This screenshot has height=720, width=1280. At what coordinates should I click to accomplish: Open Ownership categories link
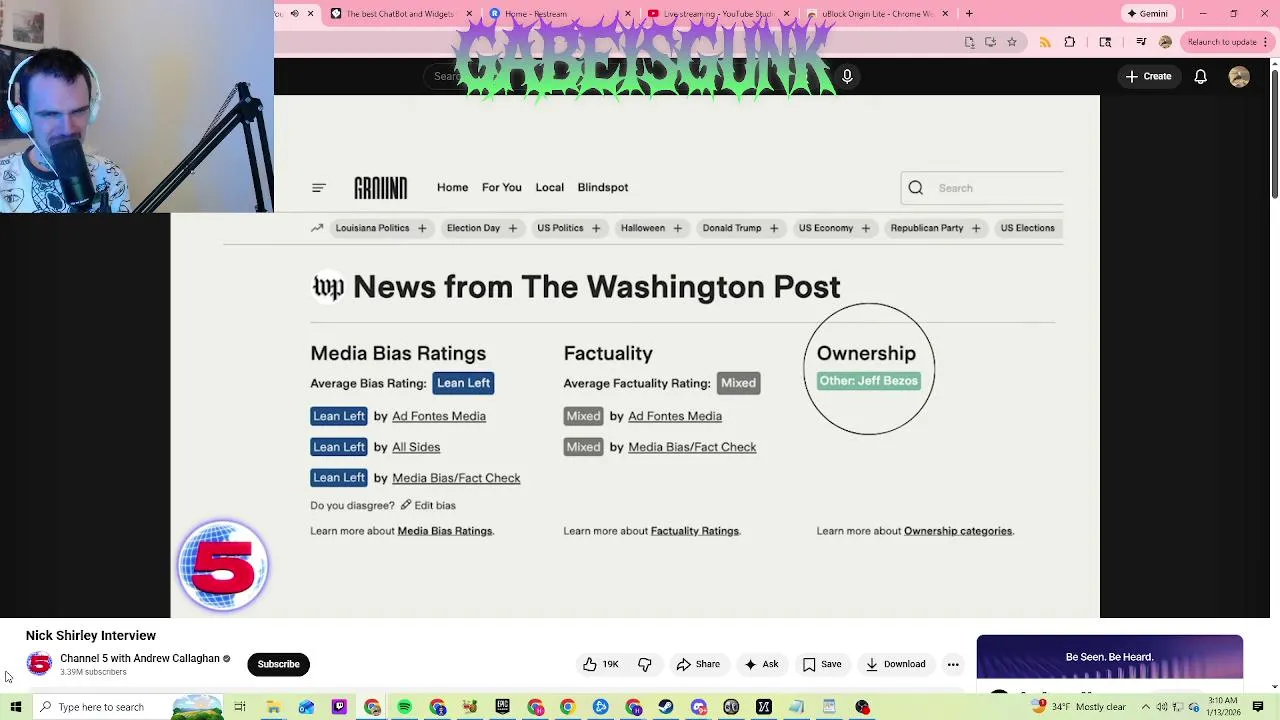[x=958, y=531]
